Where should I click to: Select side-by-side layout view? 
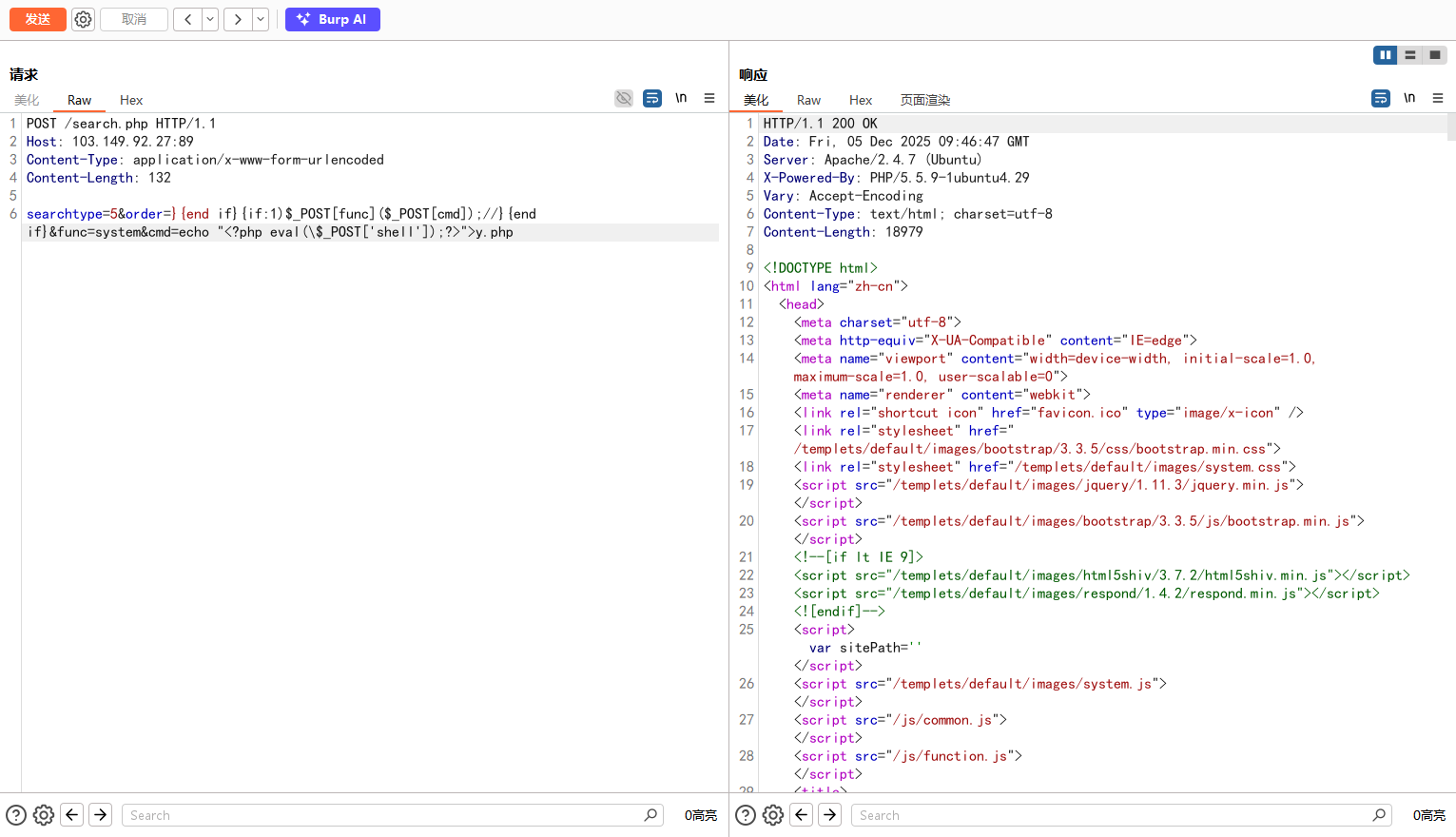[x=1386, y=55]
